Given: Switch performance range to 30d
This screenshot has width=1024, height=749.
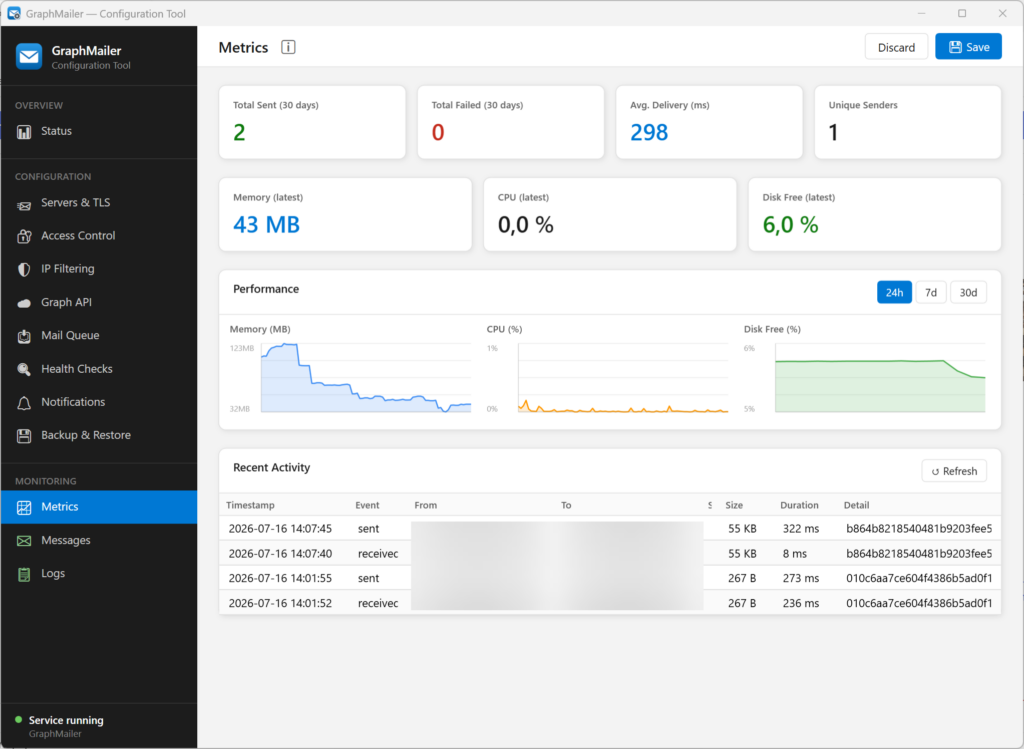Looking at the screenshot, I should (x=968, y=293).
